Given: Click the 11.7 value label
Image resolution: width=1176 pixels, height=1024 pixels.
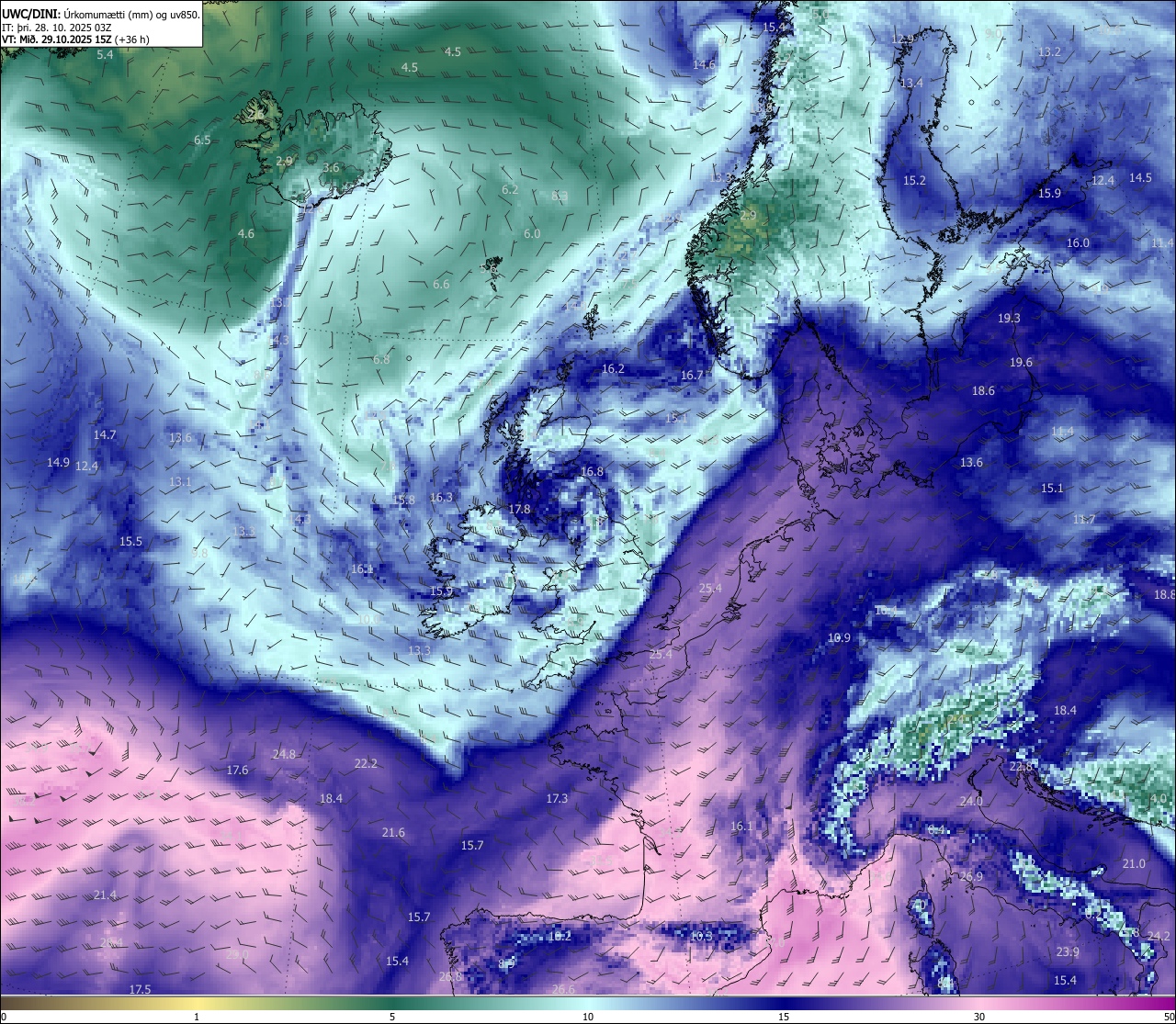Looking at the screenshot, I should click(x=1084, y=519).
